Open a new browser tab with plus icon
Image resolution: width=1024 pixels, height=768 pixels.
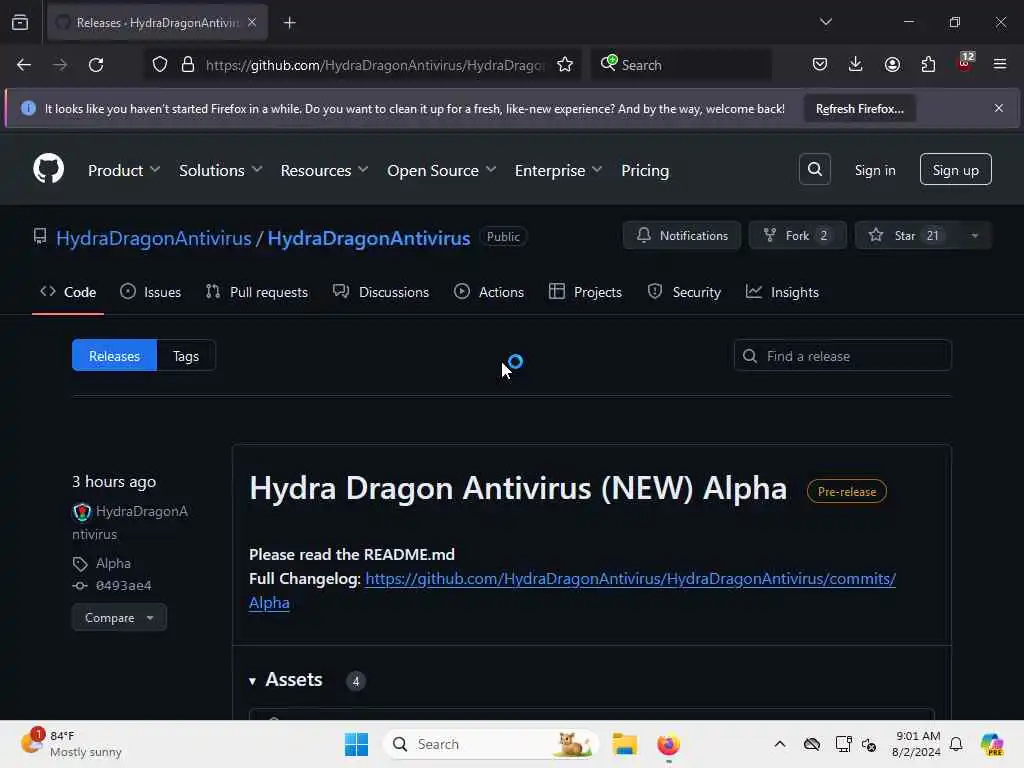(x=289, y=23)
